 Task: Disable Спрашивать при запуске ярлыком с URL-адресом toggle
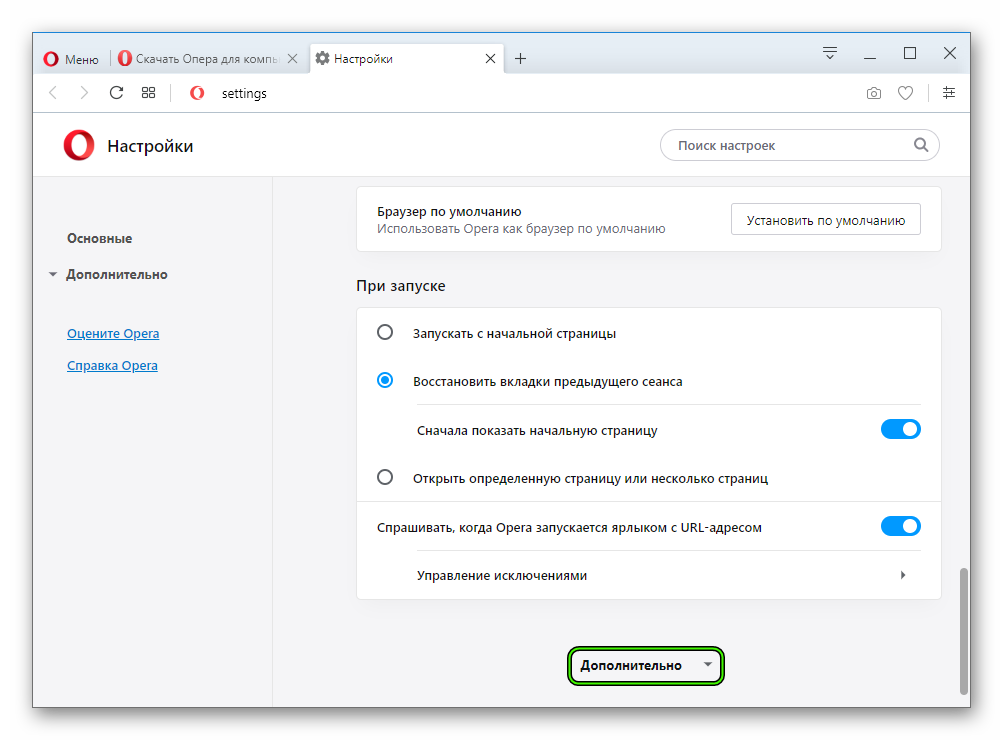[x=900, y=526]
